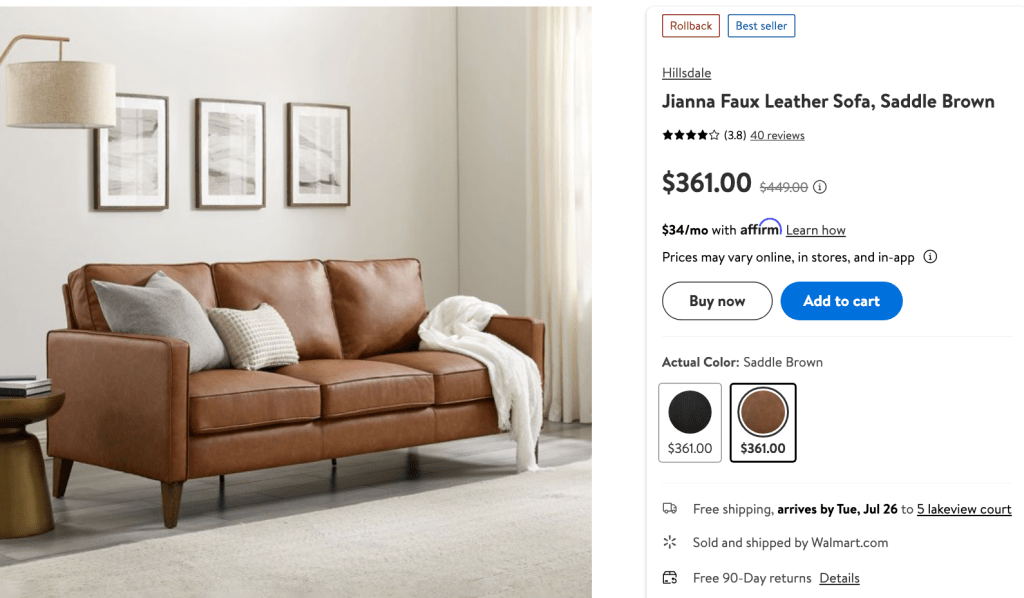Click the star rating icons

tap(690, 135)
